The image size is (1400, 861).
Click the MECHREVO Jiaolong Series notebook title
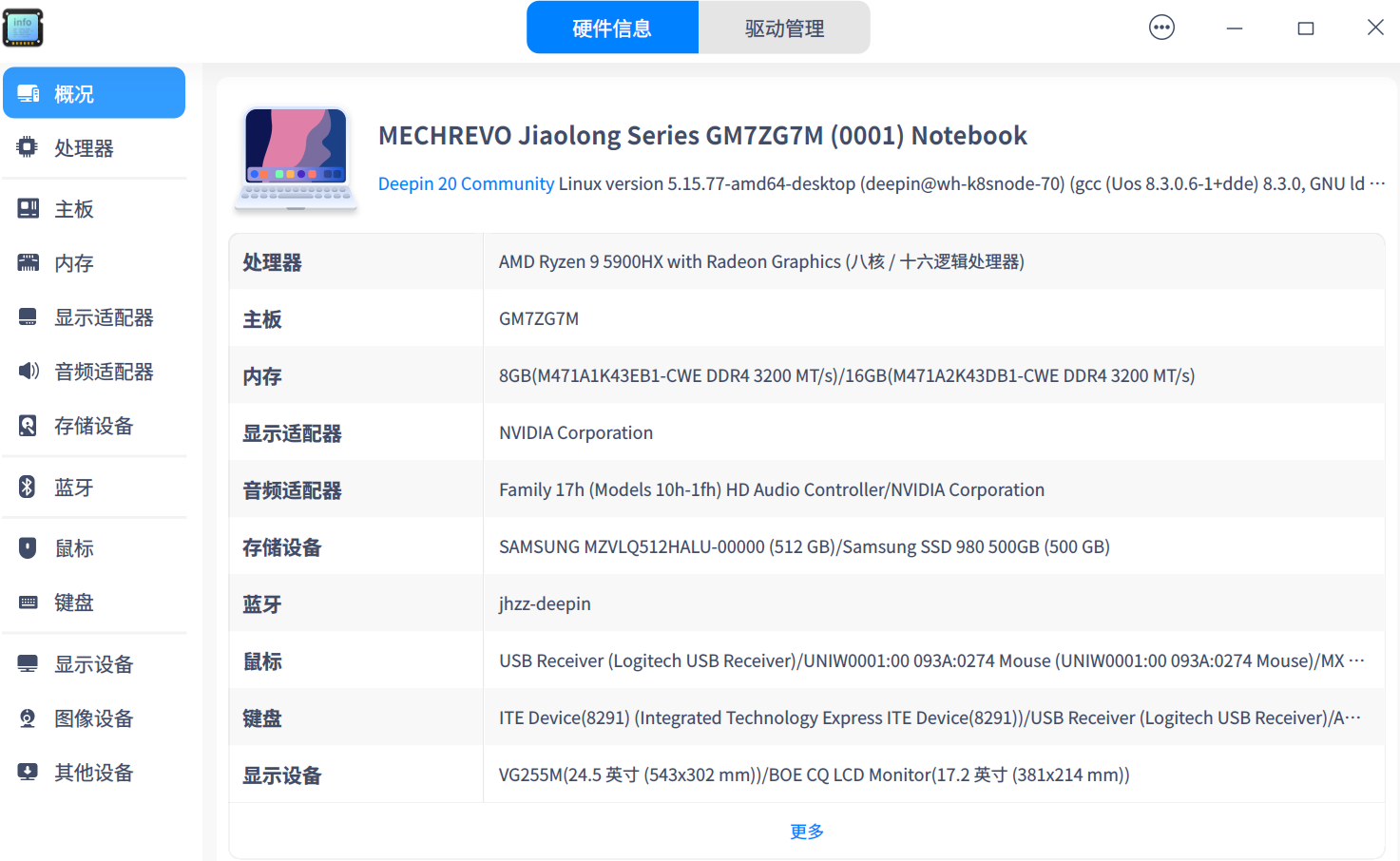702,135
